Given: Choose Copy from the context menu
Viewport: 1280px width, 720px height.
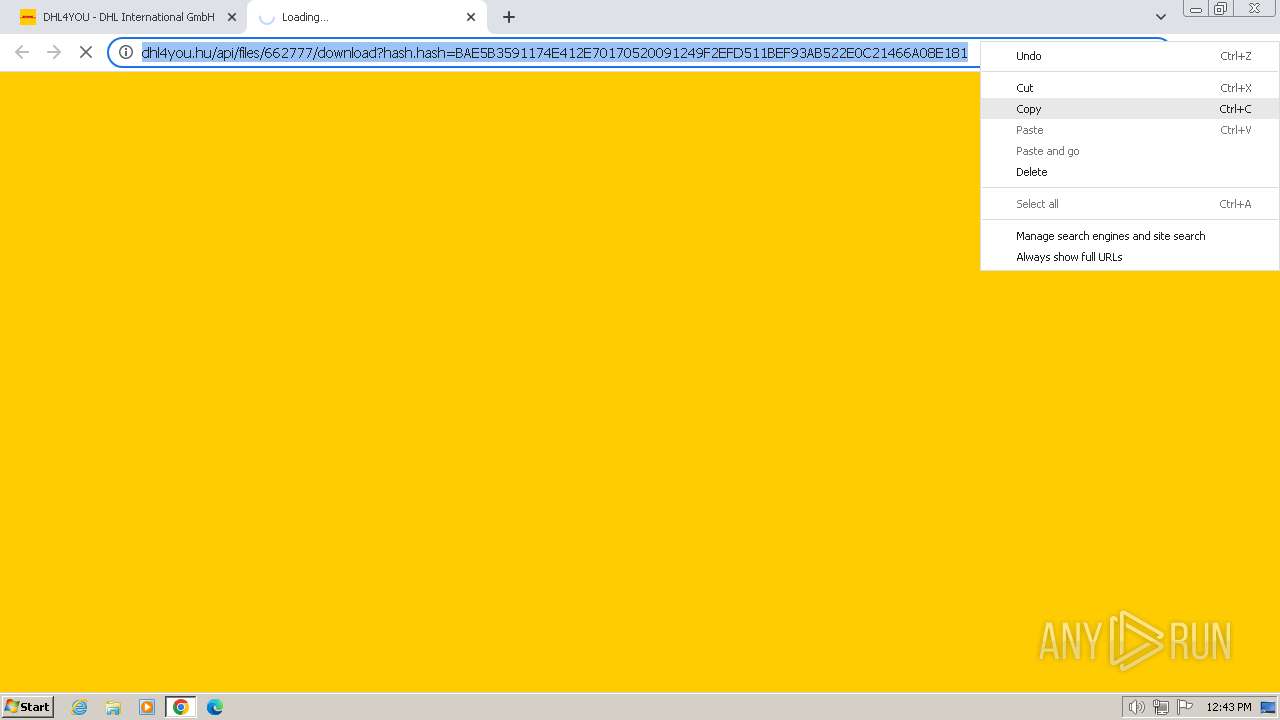Looking at the screenshot, I should coord(1130,109).
